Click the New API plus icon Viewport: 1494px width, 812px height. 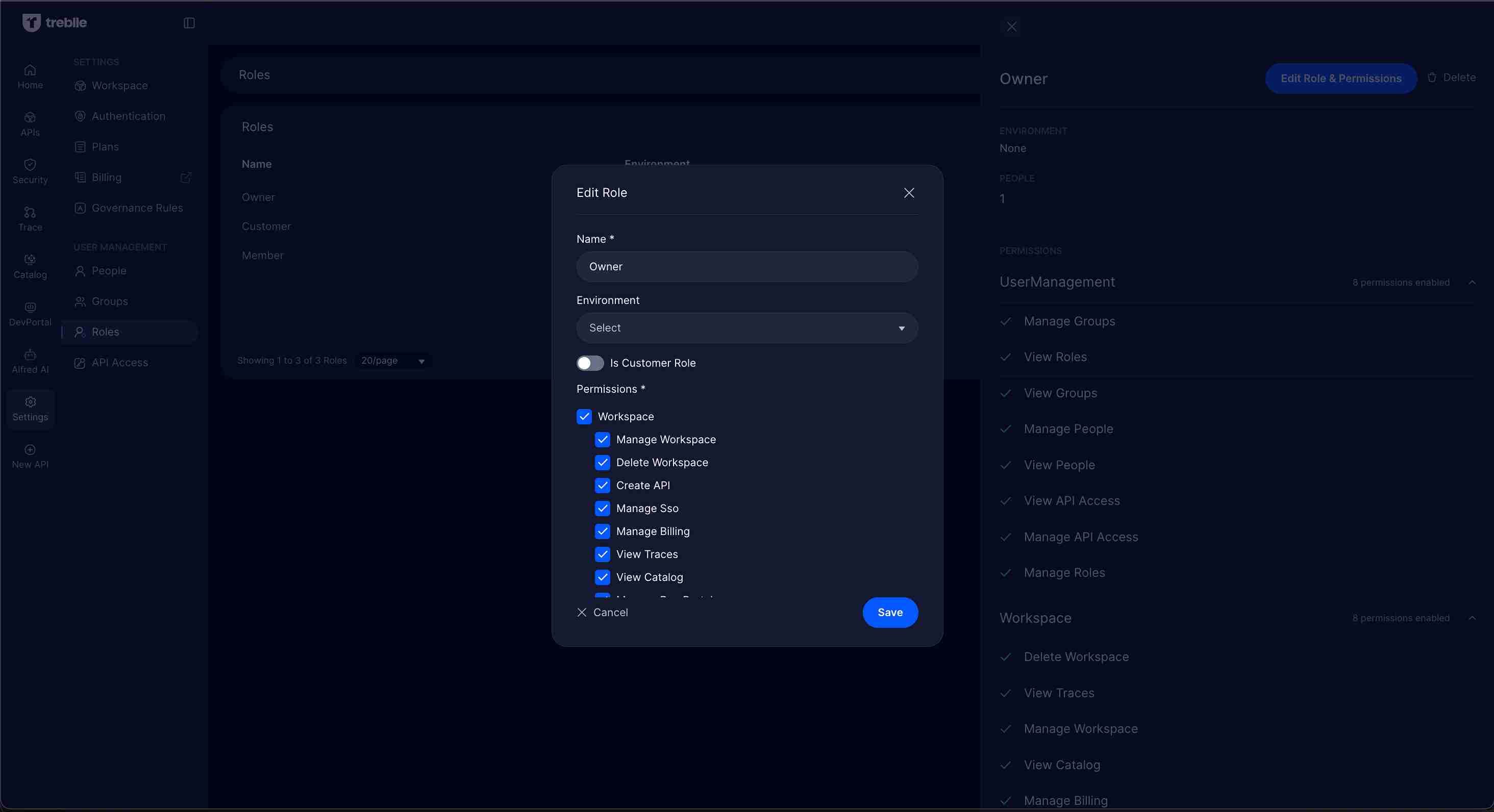click(x=30, y=450)
